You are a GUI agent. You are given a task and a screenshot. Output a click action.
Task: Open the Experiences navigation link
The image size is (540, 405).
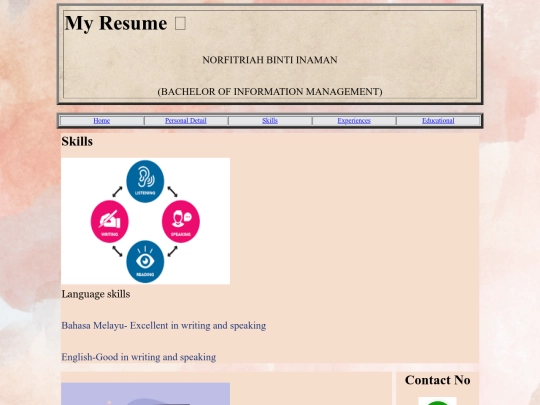[x=354, y=121]
